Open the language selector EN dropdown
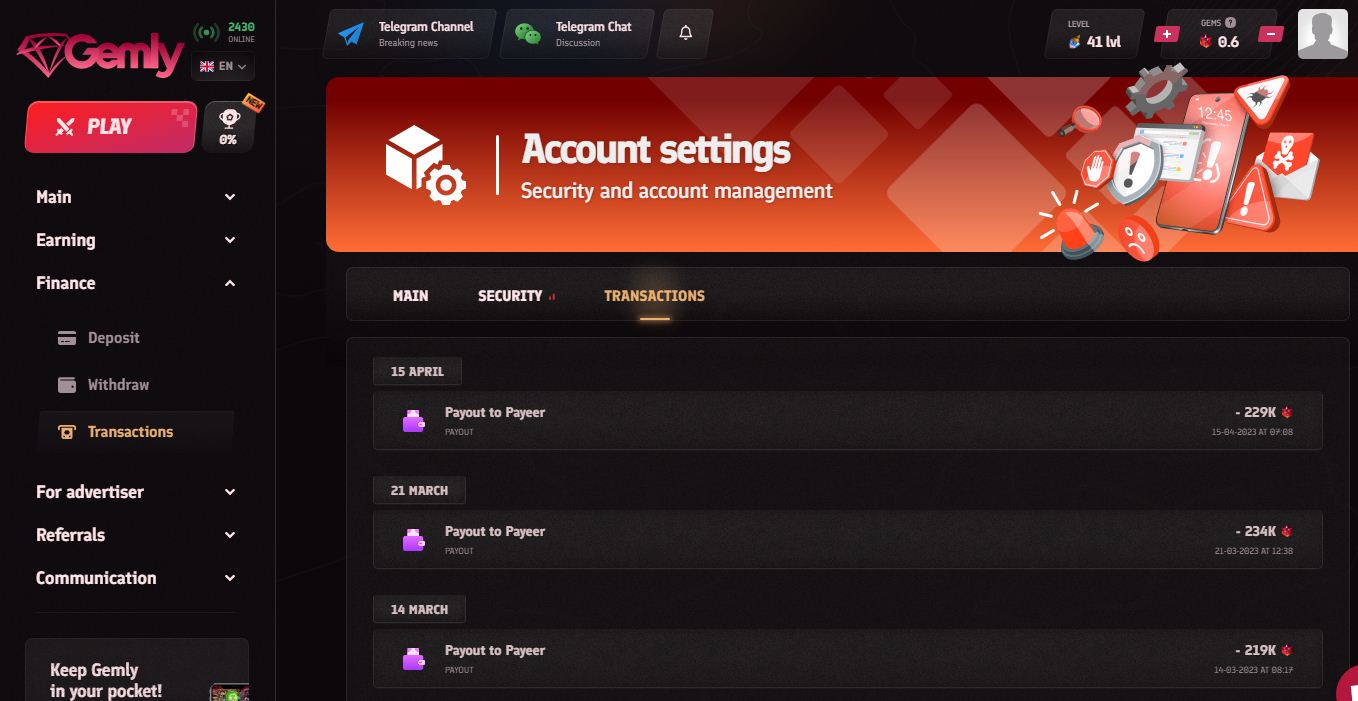The image size is (1358, 701). tap(223, 66)
